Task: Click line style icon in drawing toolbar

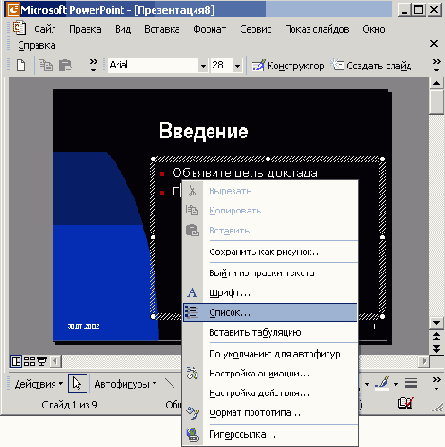Action: [x=411, y=383]
